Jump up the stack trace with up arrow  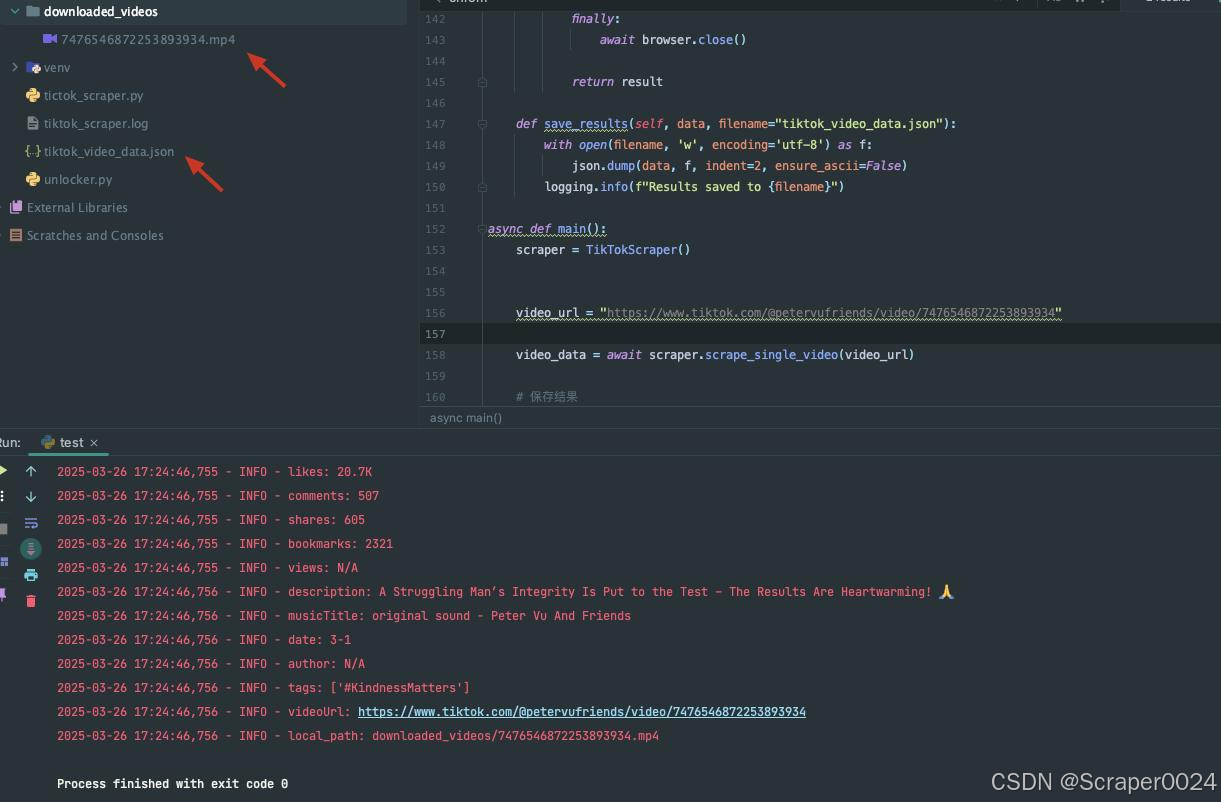click(31, 471)
